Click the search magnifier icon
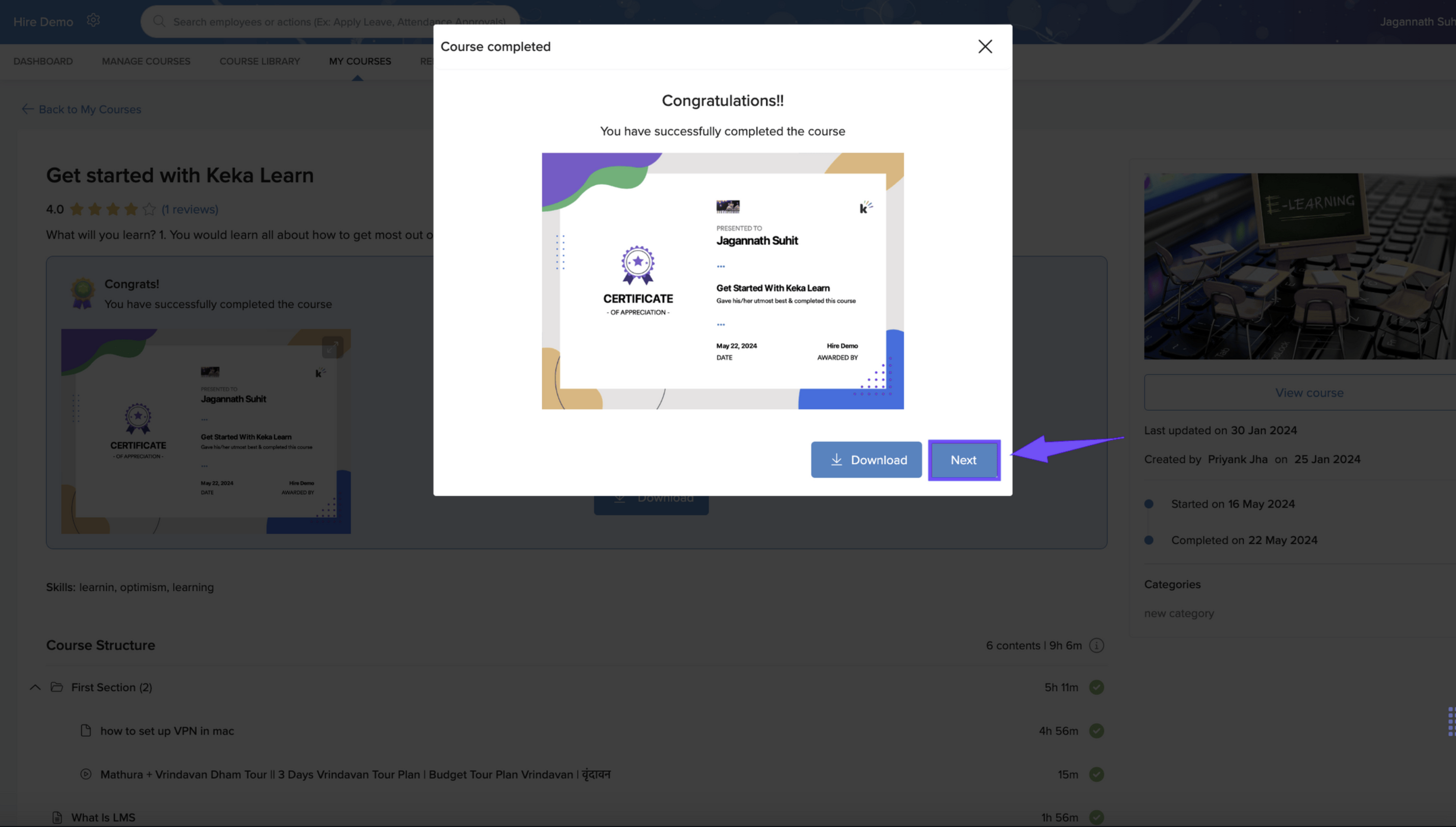 click(159, 21)
